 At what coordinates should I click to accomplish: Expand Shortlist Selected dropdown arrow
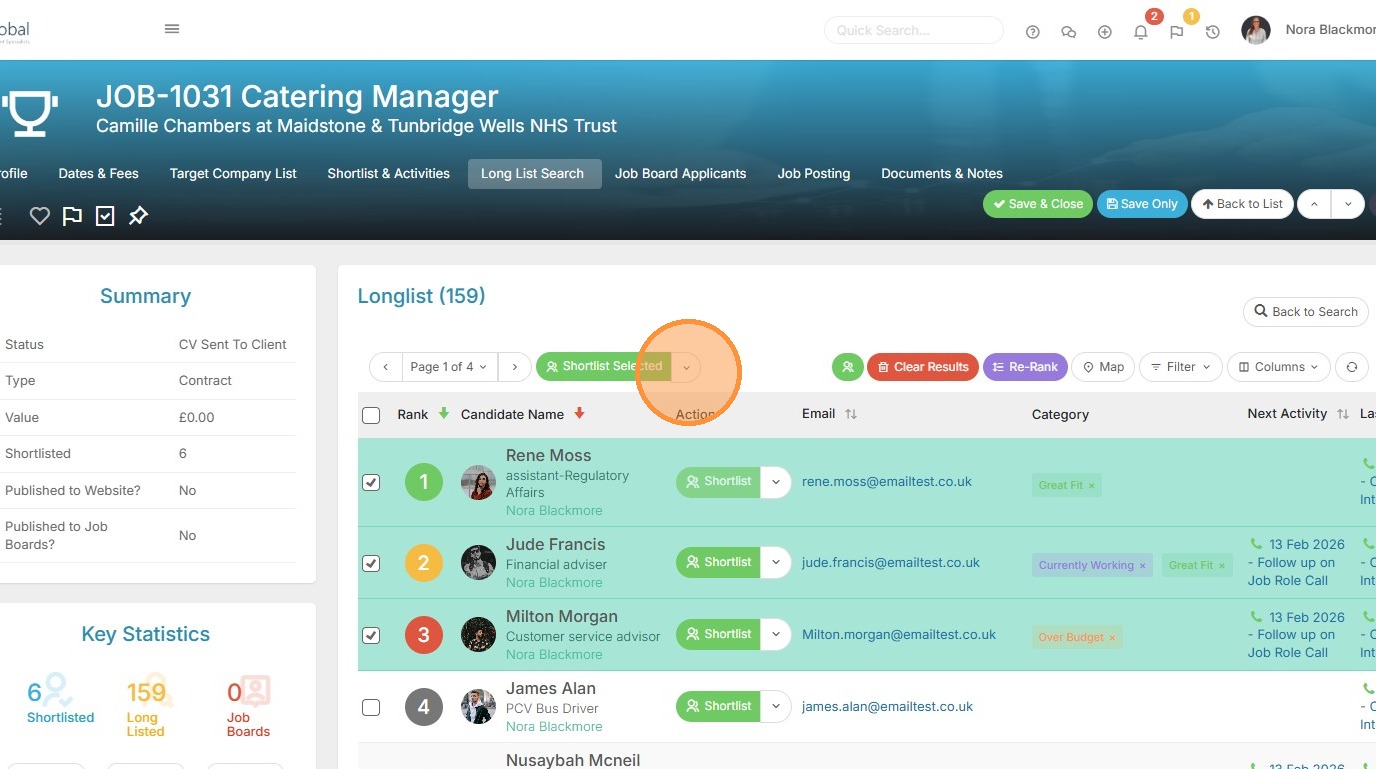(x=686, y=367)
